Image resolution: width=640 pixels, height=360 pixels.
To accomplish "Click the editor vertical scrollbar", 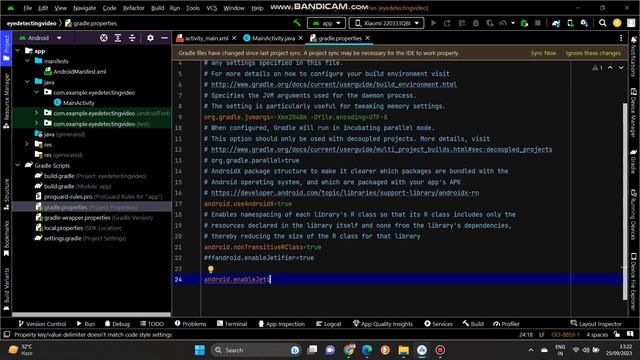I will click(x=625, y=202).
